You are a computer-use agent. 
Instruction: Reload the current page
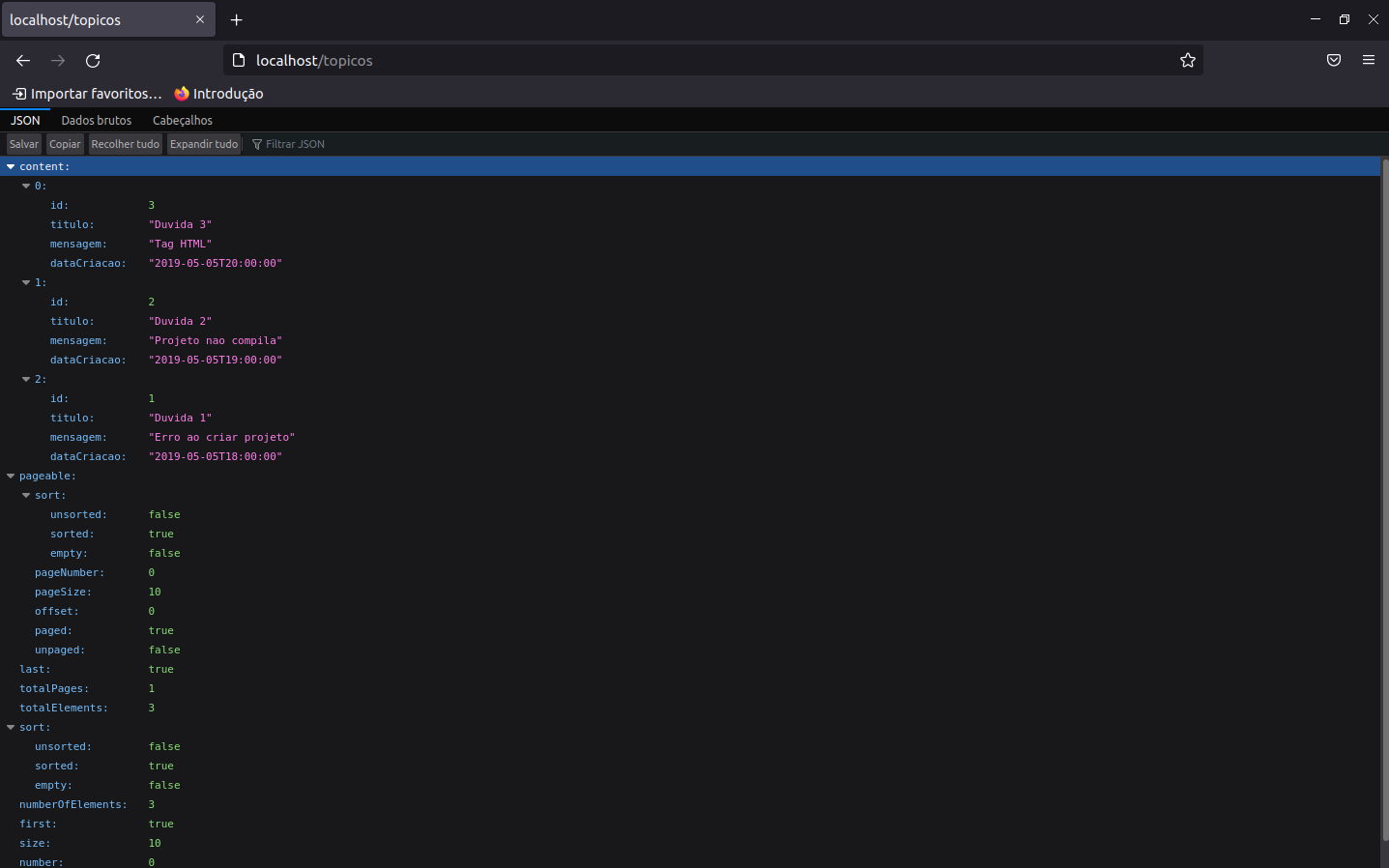93,60
